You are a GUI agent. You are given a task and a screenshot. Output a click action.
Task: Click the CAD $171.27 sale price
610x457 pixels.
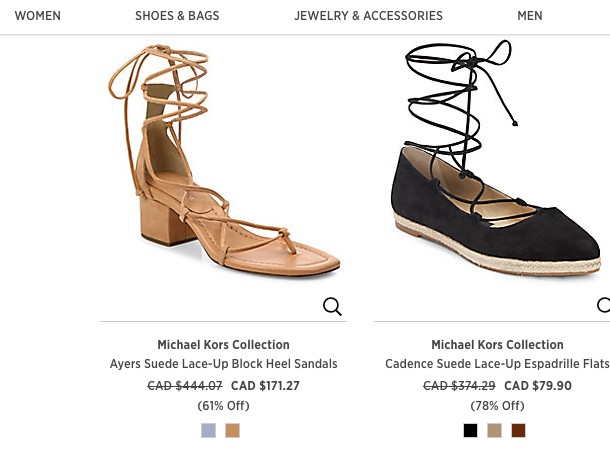265,386
